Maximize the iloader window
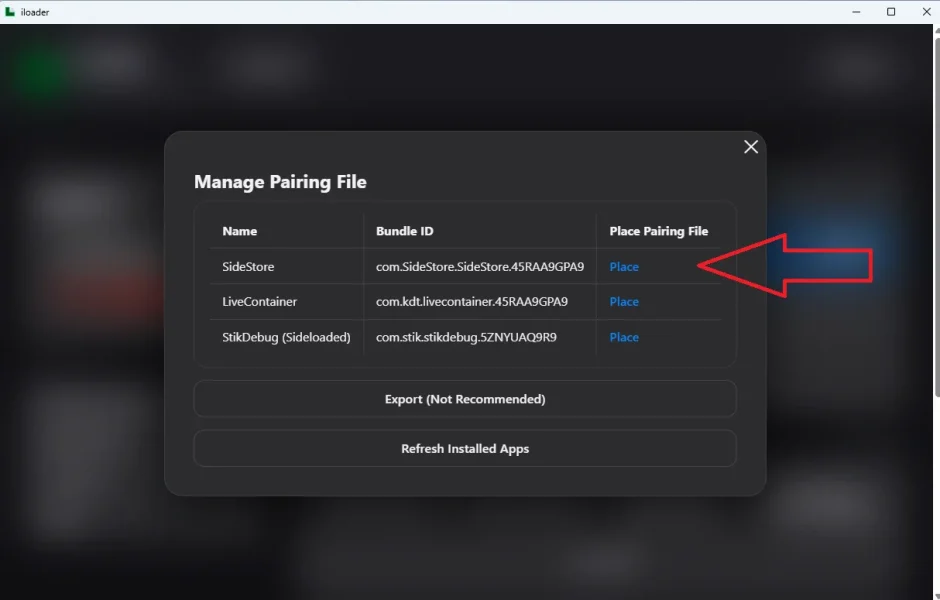This screenshot has width=940, height=600. point(891,12)
